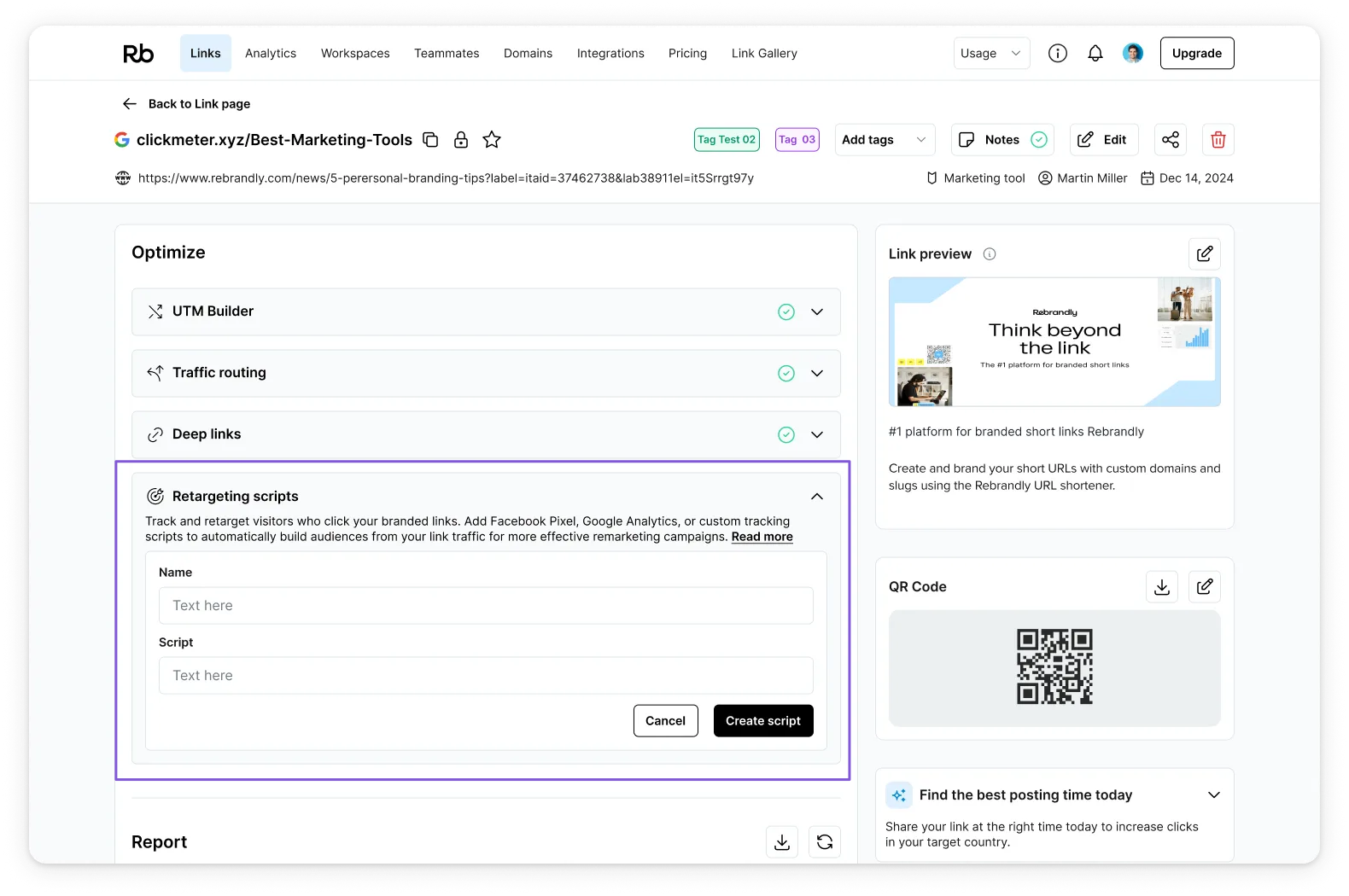Open the Analytics tab

click(x=271, y=54)
